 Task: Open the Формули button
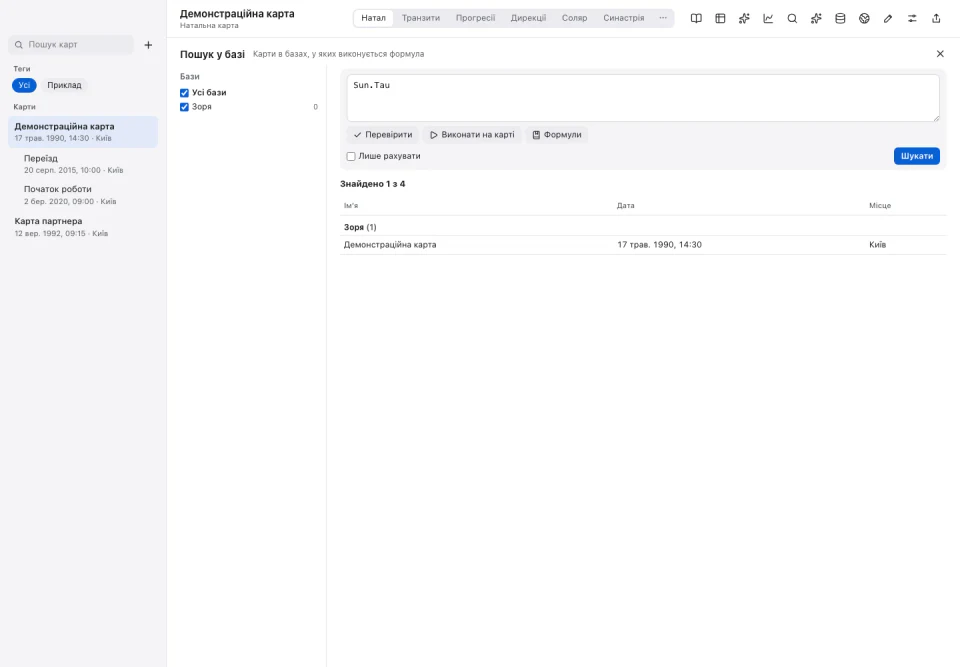click(557, 135)
